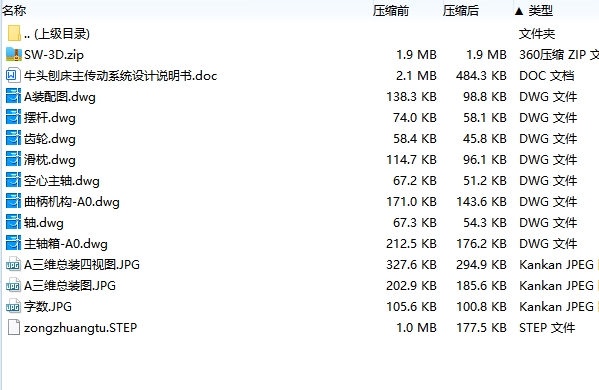Select the file name 字数.JPG
This screenshot has width=599, height=390.
(x=48, y=307)
